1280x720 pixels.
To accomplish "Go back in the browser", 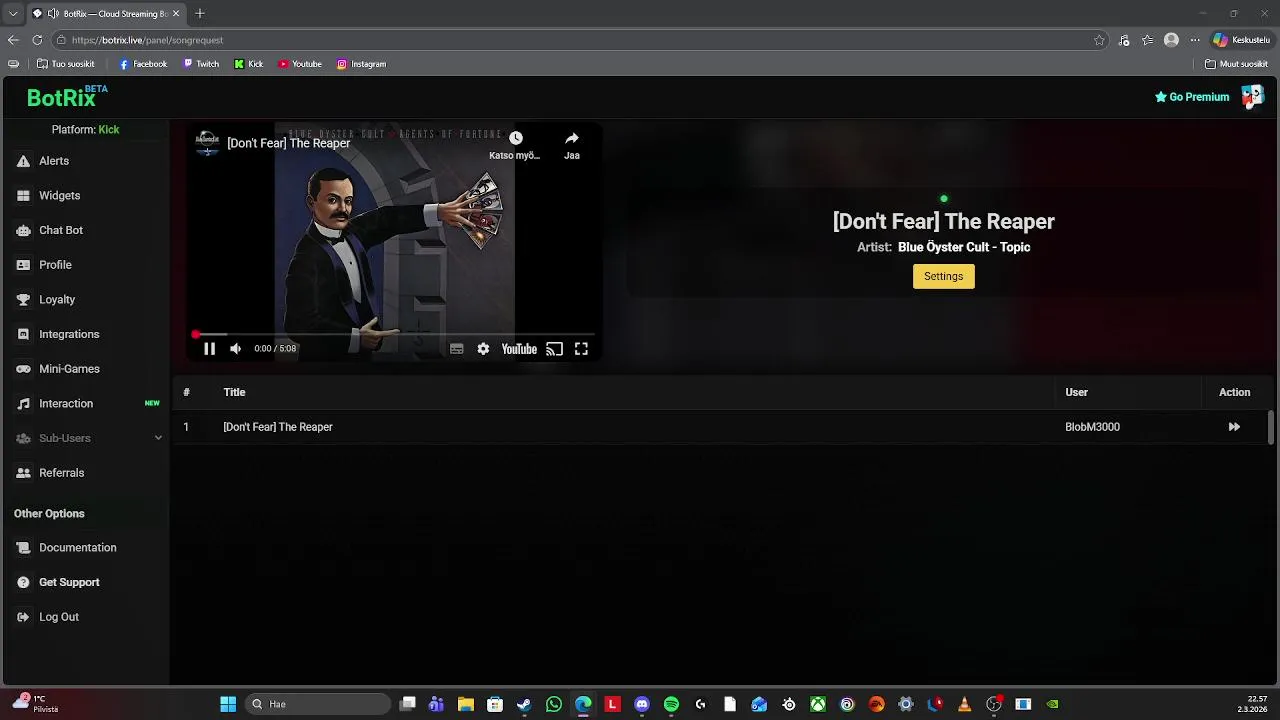I will [13, 40].
